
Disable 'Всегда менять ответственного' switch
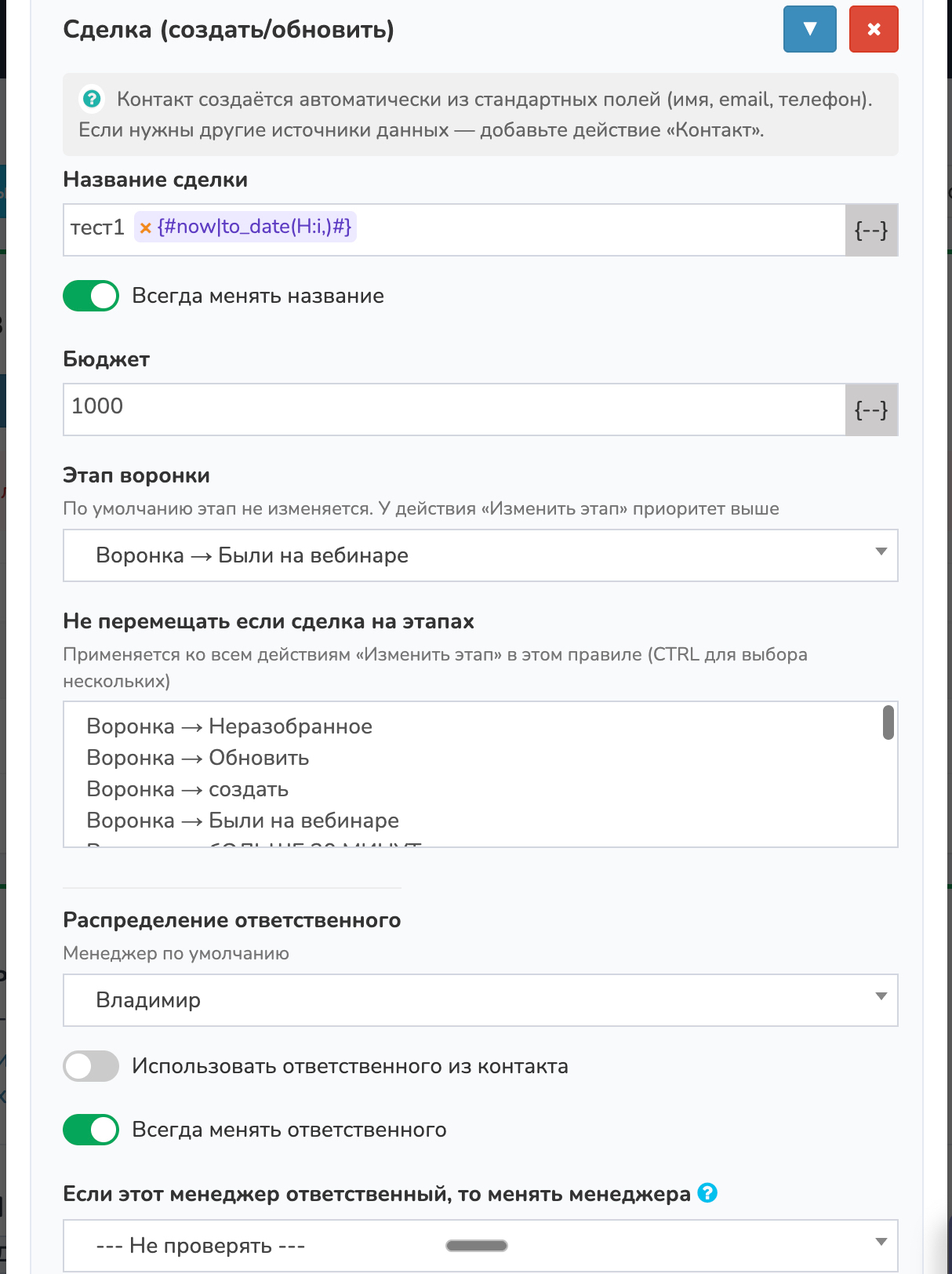tap(91, 1130)
